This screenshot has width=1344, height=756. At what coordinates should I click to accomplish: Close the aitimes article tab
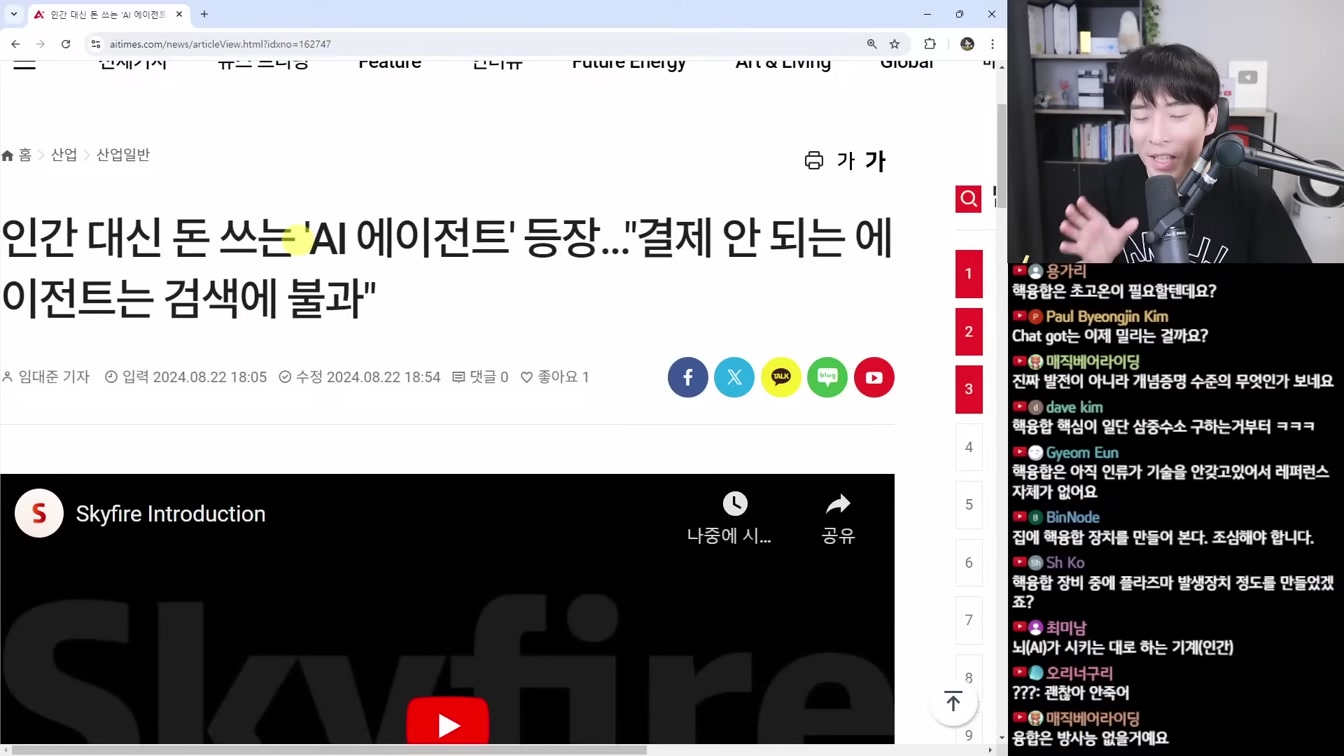[x=179, y=15]
